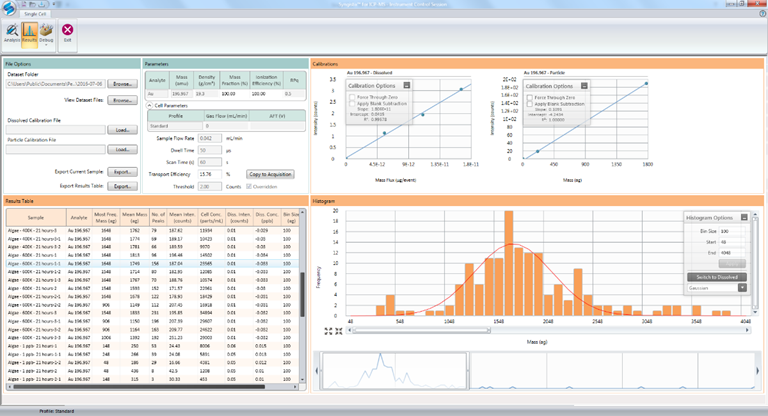Sort by the No. of Peaks column header
The image size is (768, 416).
(158, 218)
